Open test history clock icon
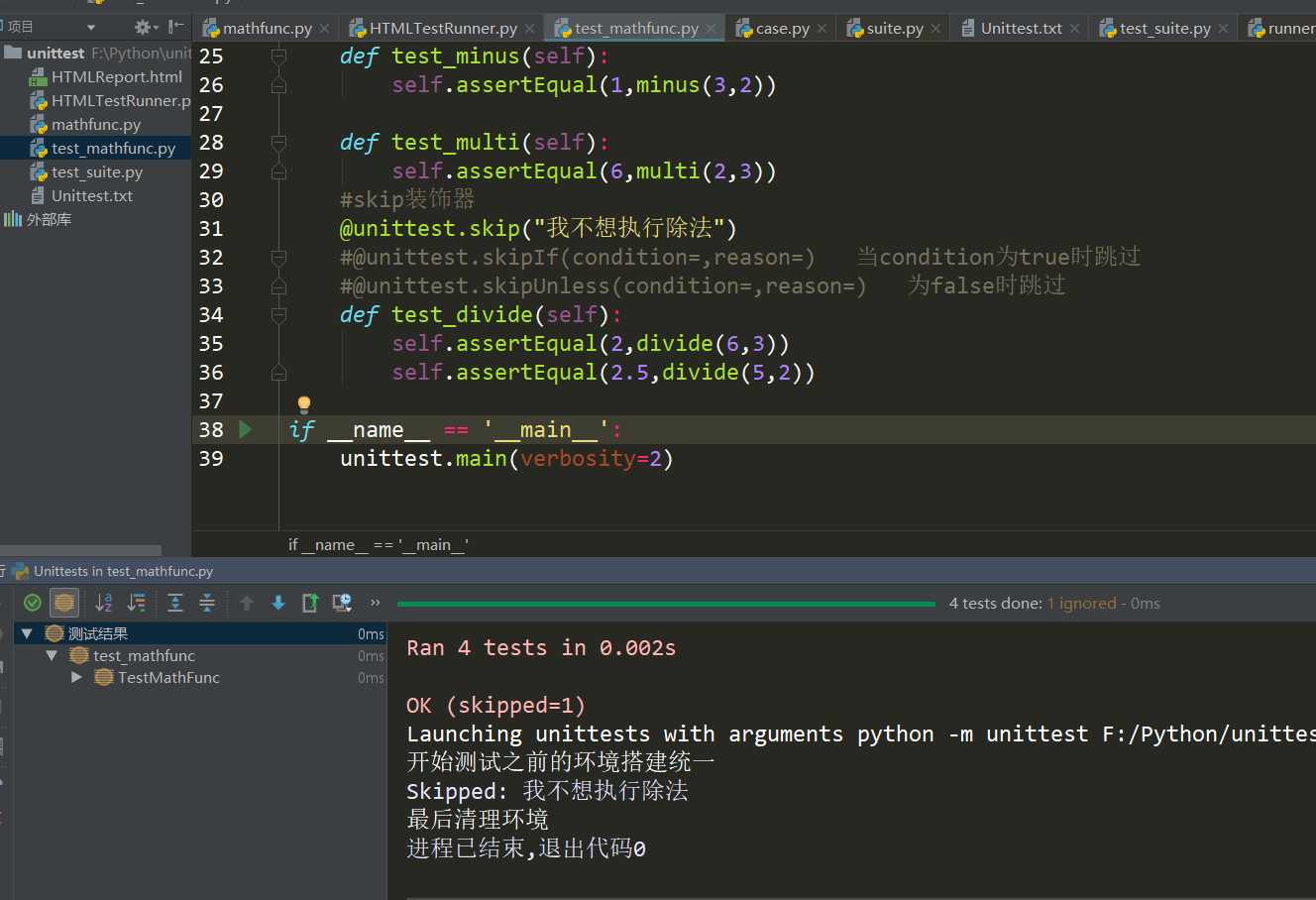Screen dimensions: 1316x900 point(342,603)
